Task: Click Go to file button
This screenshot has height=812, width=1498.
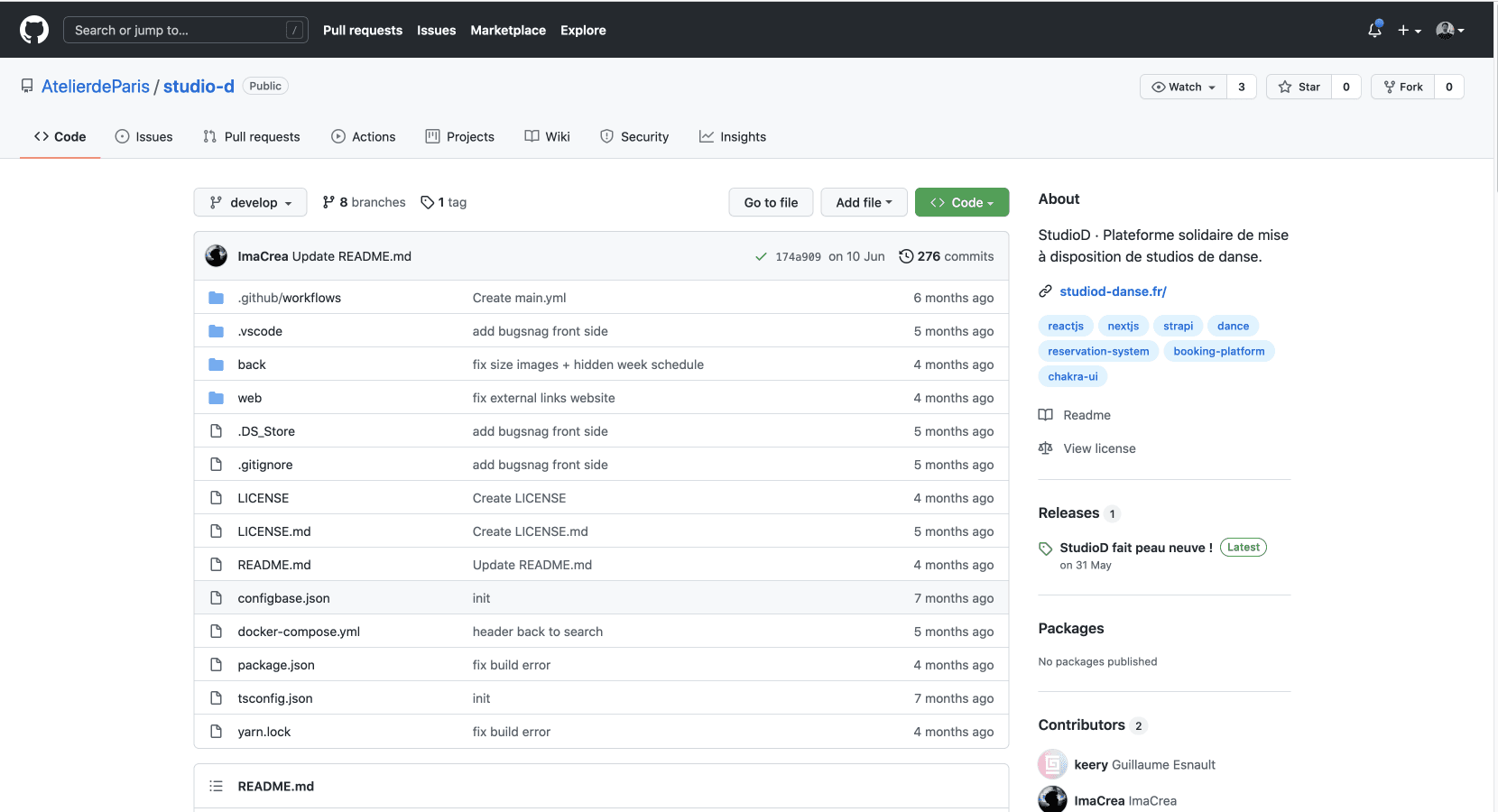Action: pos(771,202)
